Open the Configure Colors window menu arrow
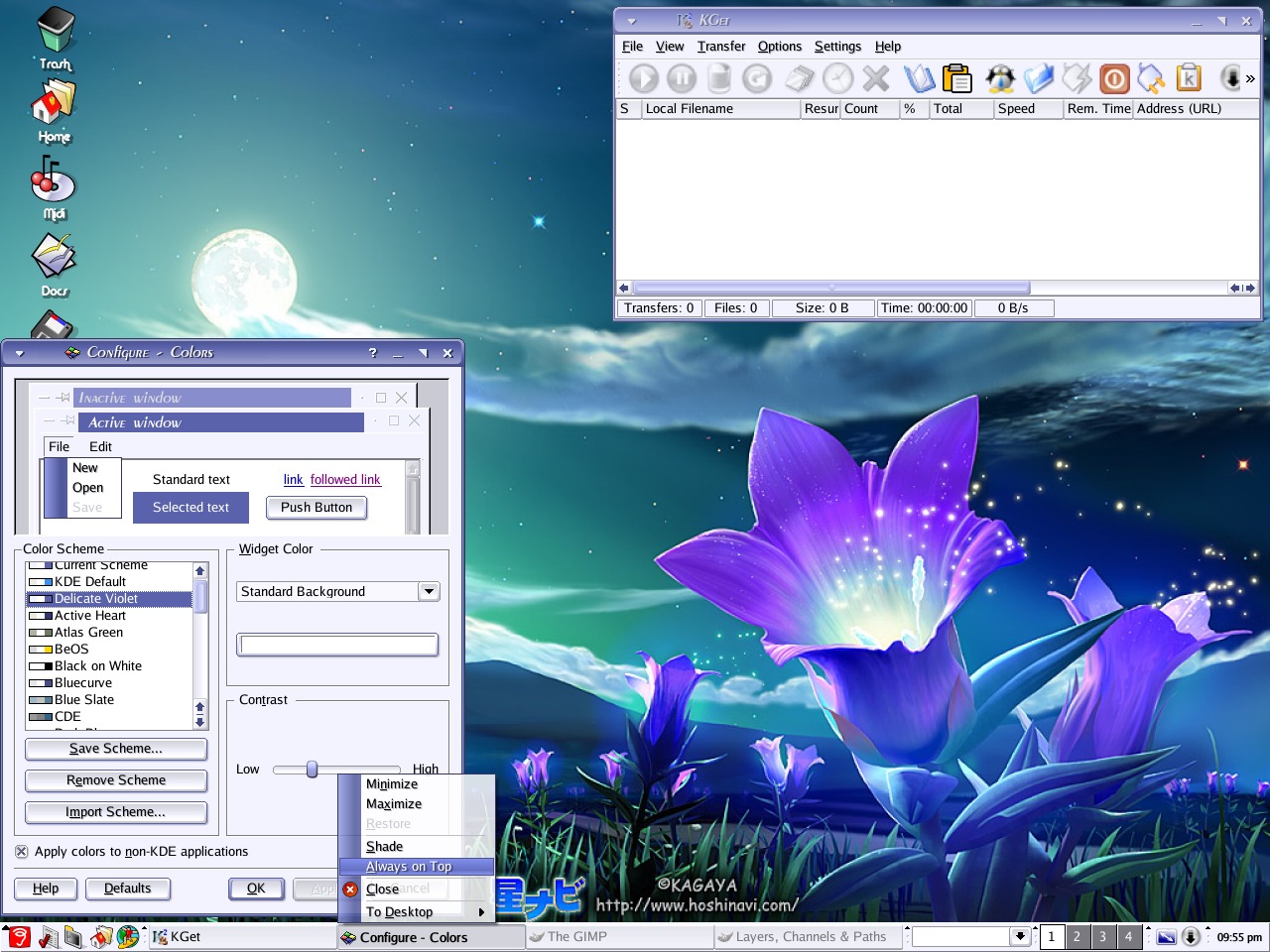Screen dimensions: 1270x952 click(x=19, y=353)
